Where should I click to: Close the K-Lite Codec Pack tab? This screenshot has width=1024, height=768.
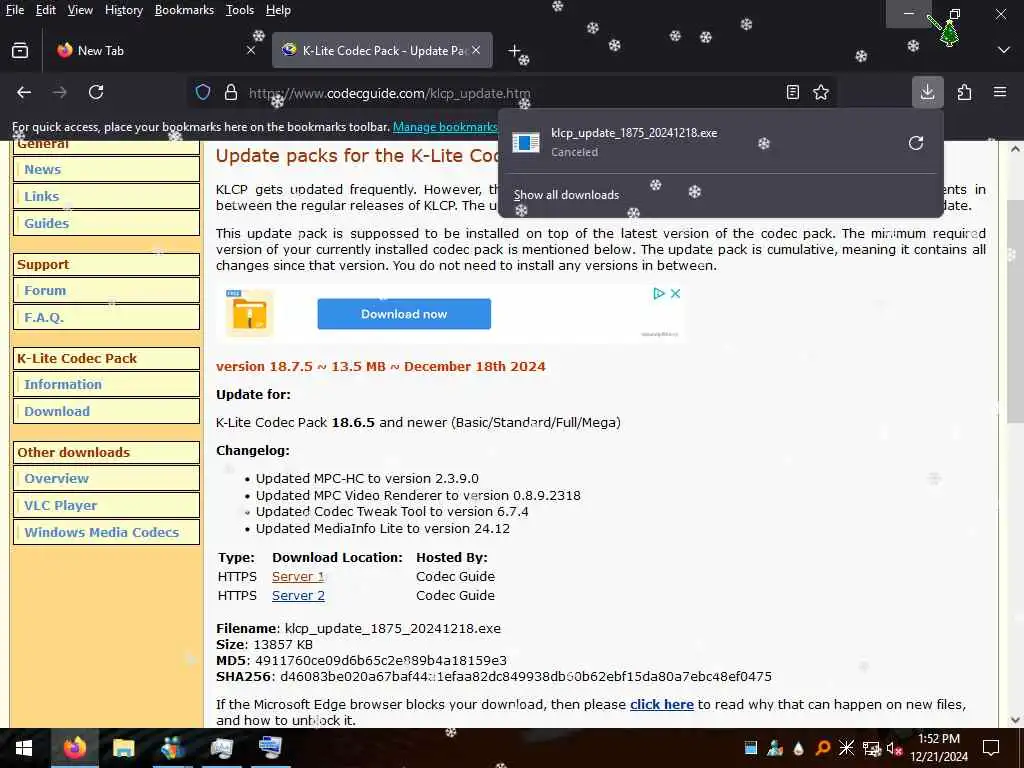[476, 50]
